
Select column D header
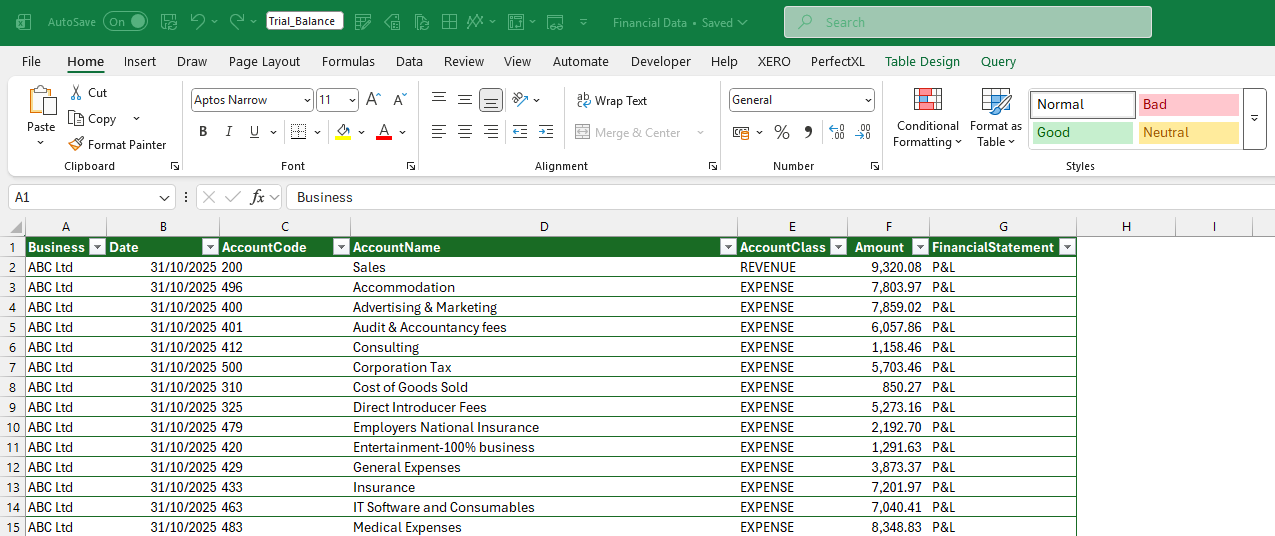[x=544, y=227]
